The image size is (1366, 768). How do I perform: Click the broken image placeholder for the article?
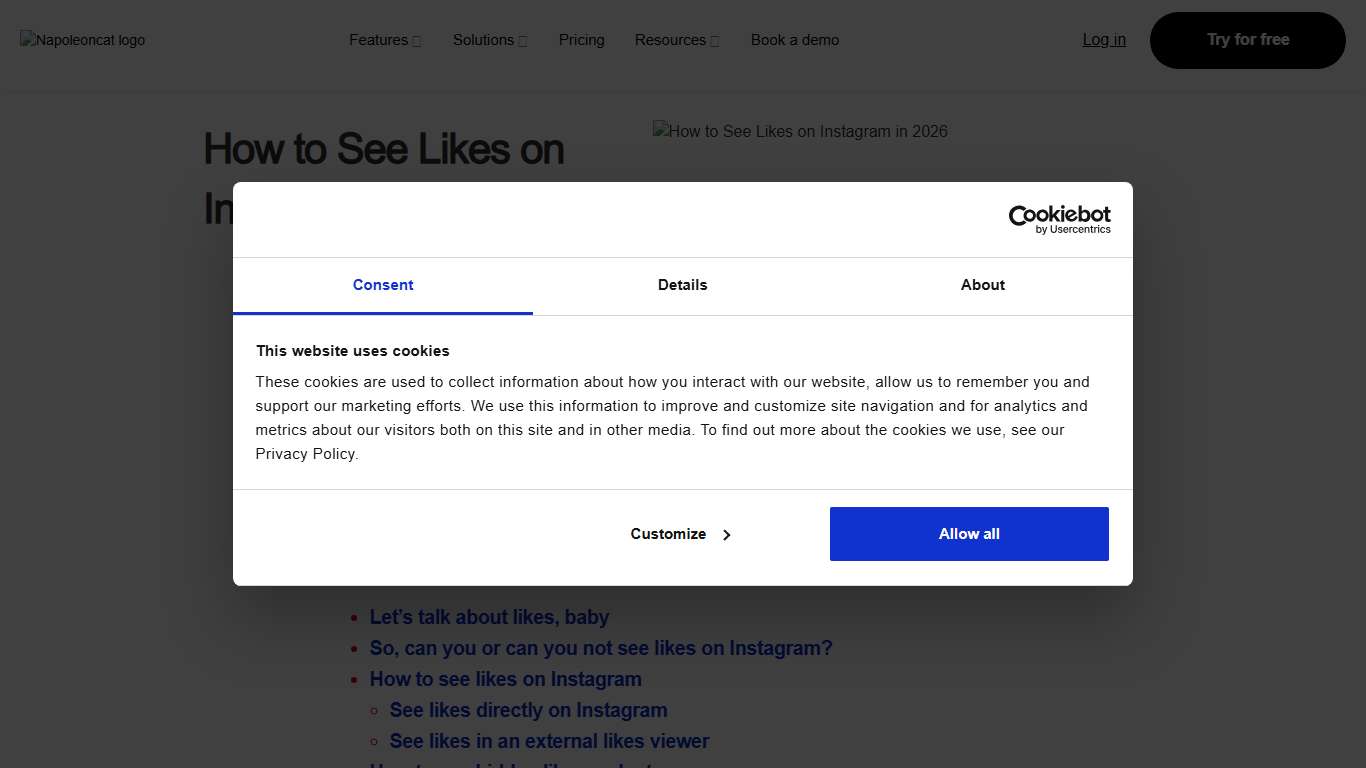(x=800, y=131)
